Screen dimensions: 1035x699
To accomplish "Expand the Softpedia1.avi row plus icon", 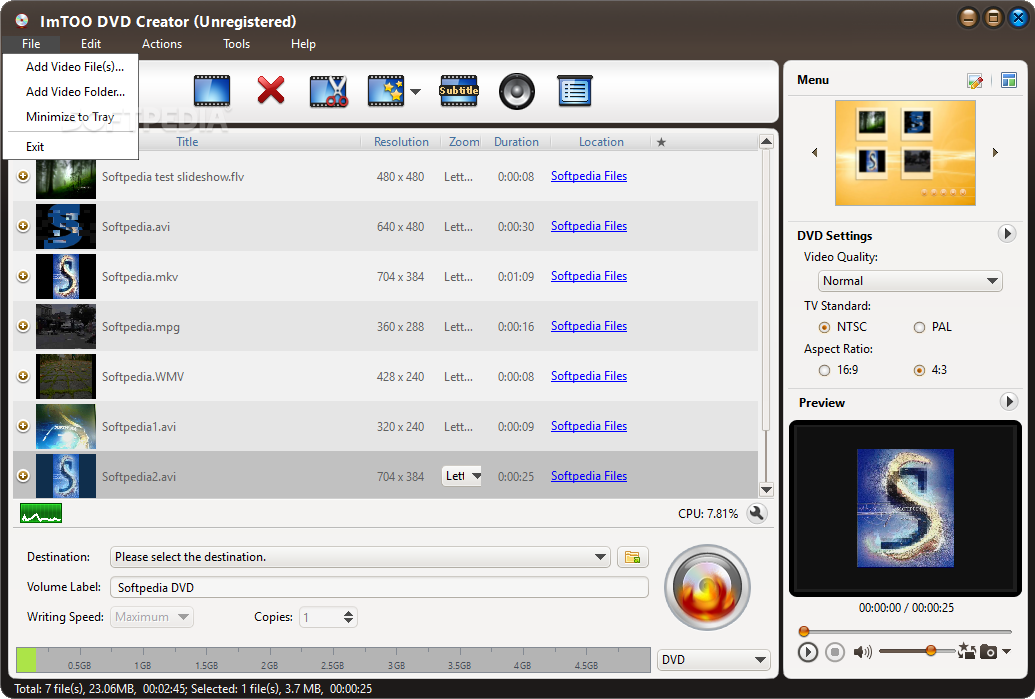I will coord(23,426).
